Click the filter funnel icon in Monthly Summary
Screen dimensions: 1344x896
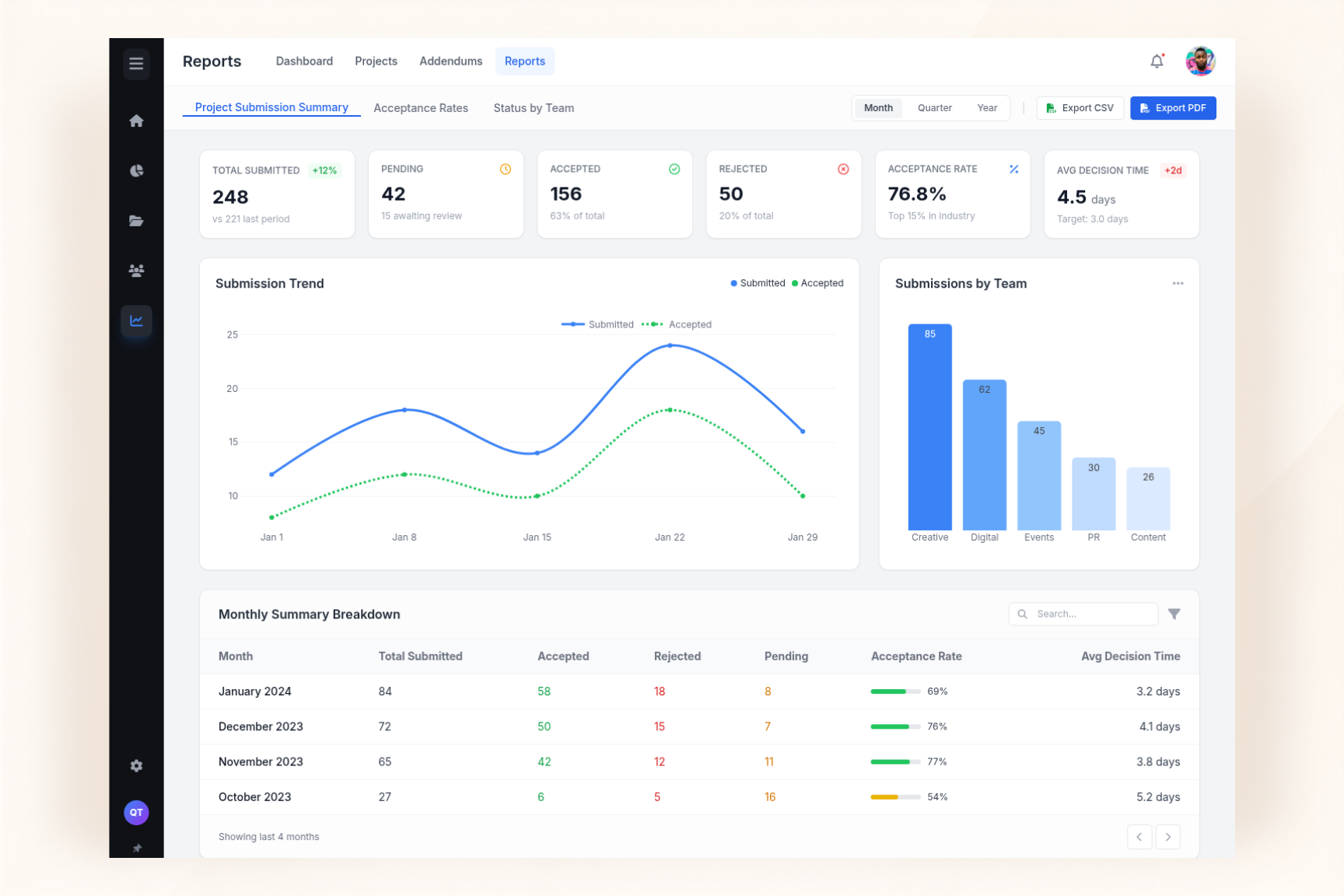[x=1174, y=614]
